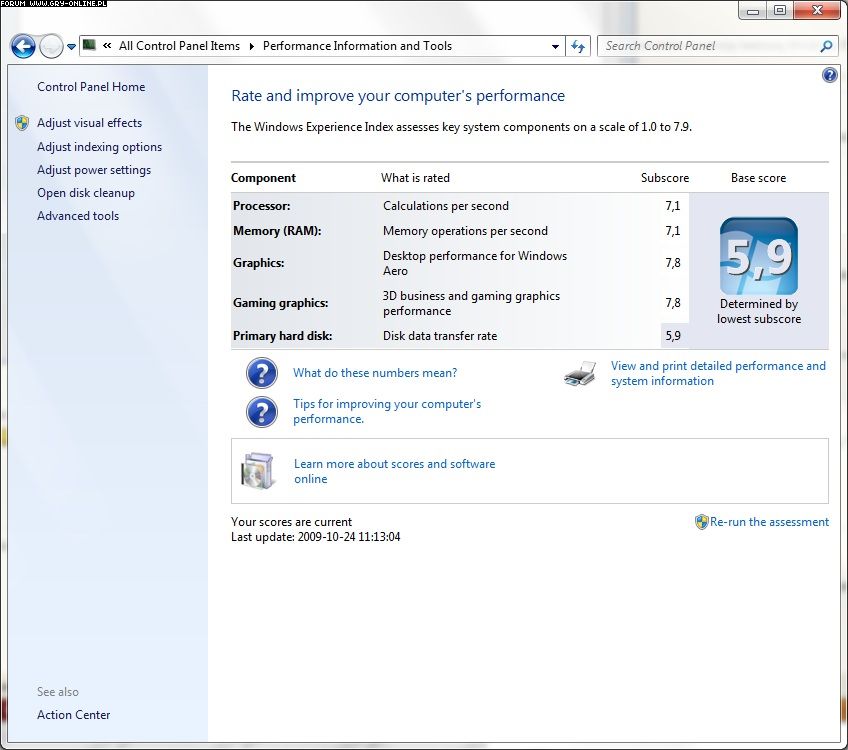Open the recent pages dropdown arrow
Screen dimensions: 848x750
72,47
